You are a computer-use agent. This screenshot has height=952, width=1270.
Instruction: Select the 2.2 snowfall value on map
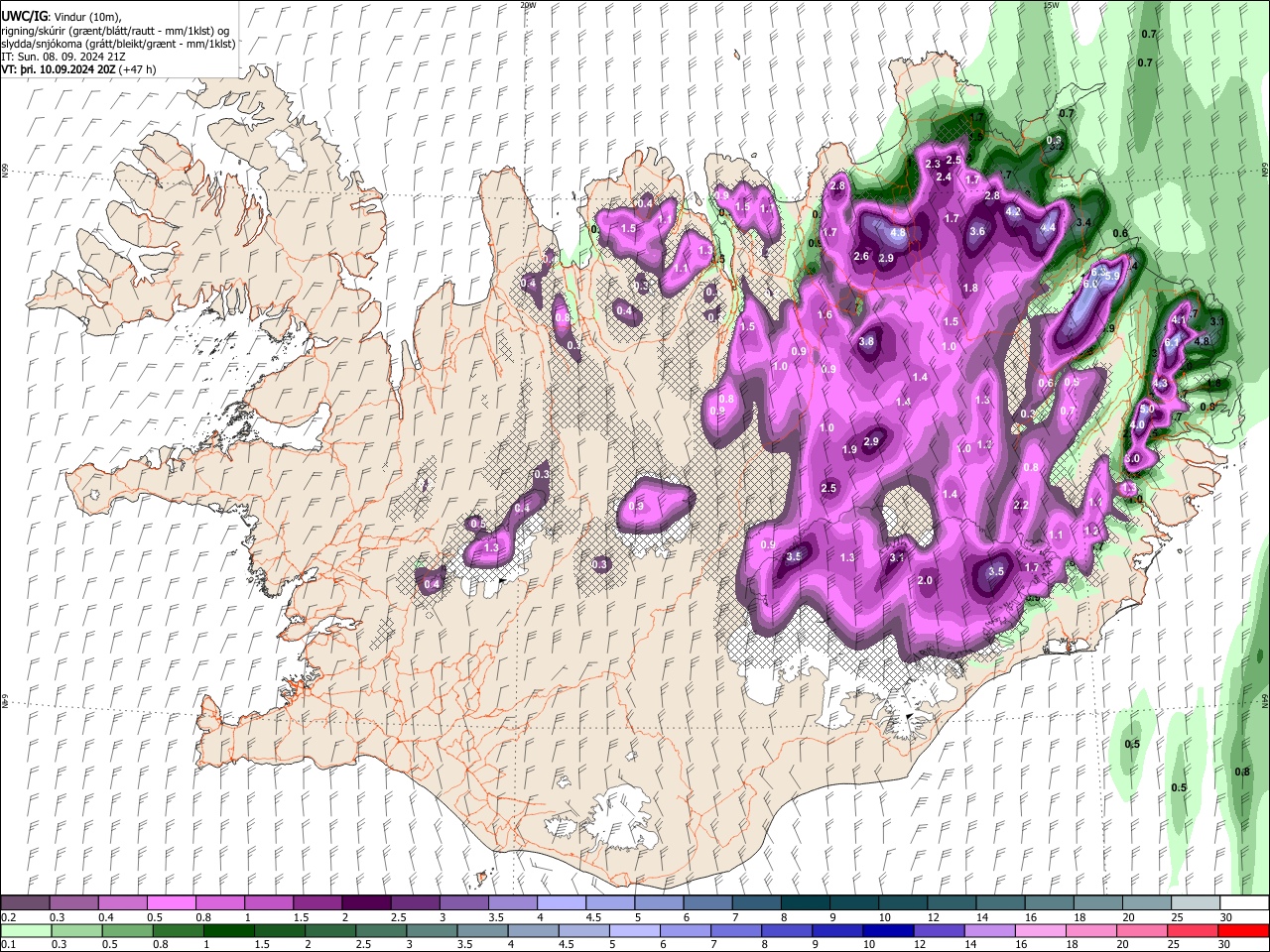(x=1022, y=505)
